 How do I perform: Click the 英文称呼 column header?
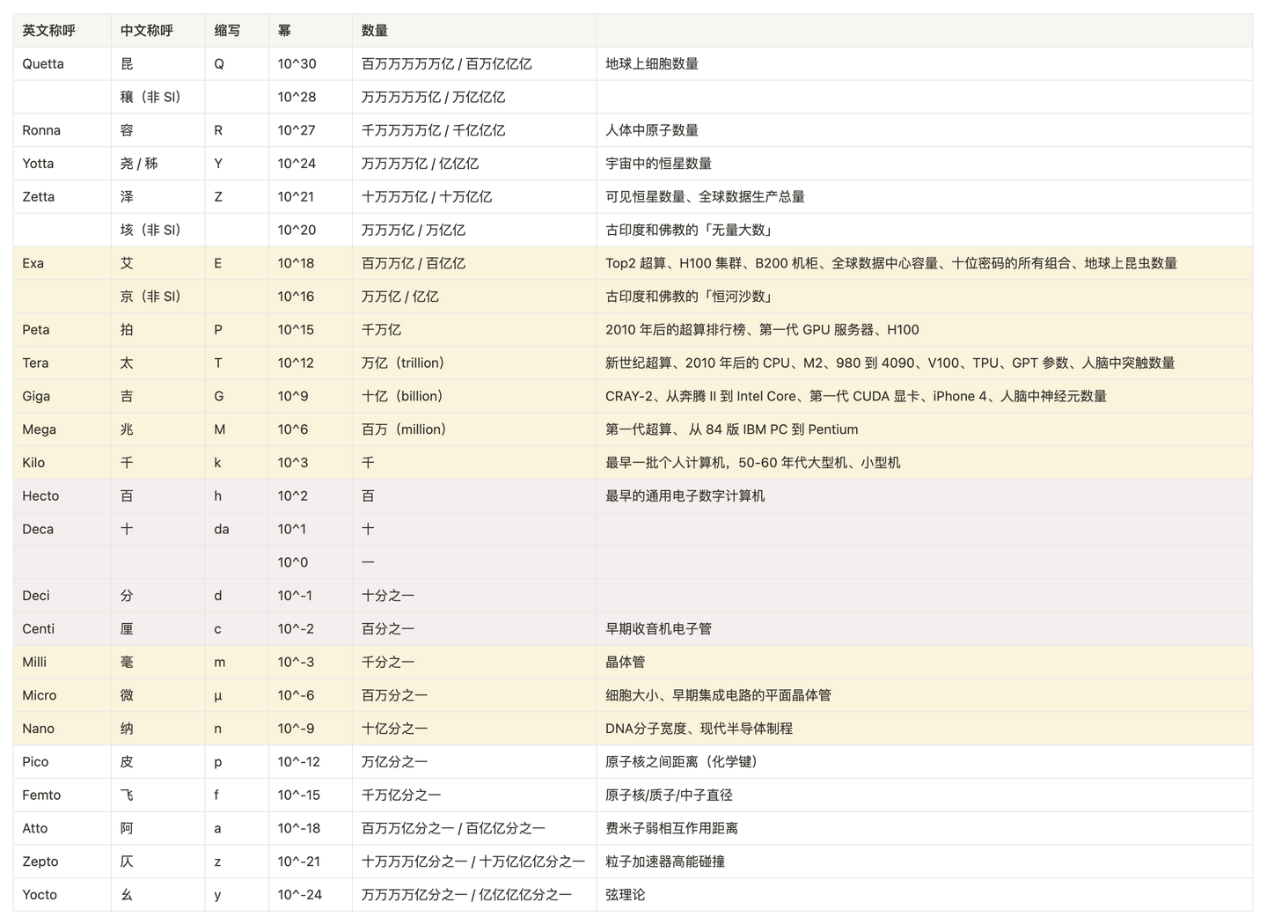(62, 31)
